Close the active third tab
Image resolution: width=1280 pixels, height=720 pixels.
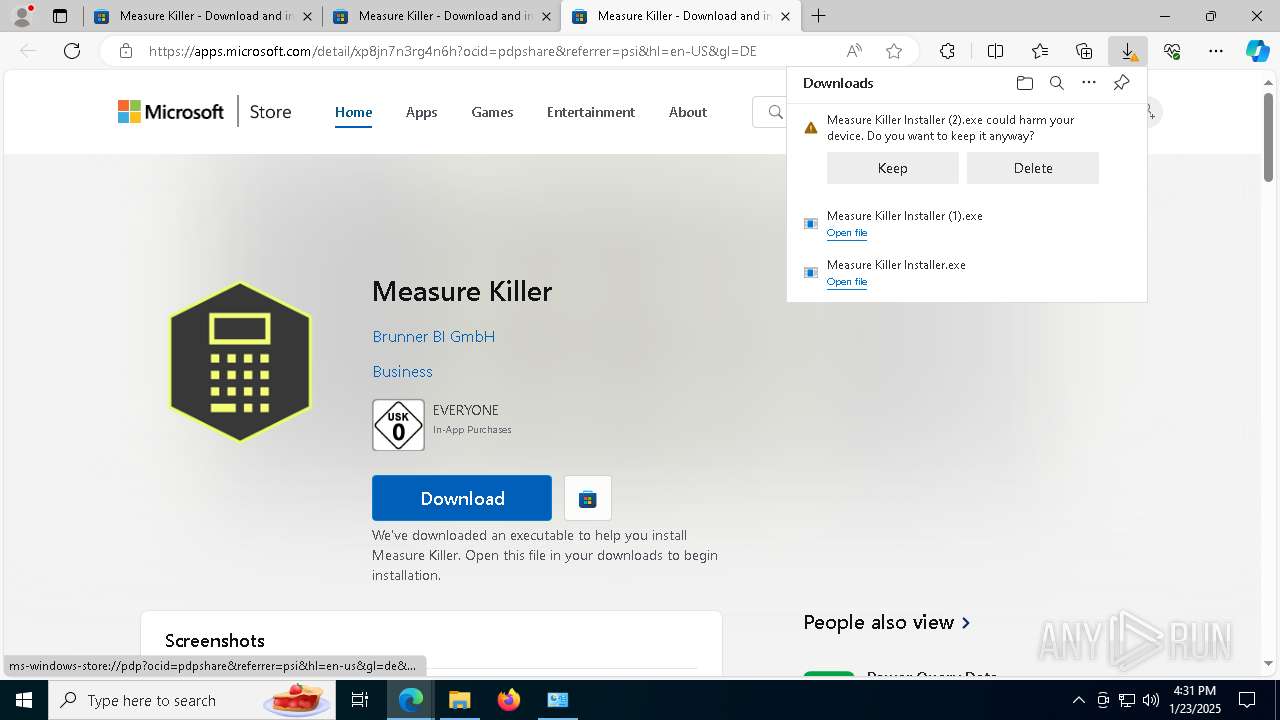coord(785,16)
